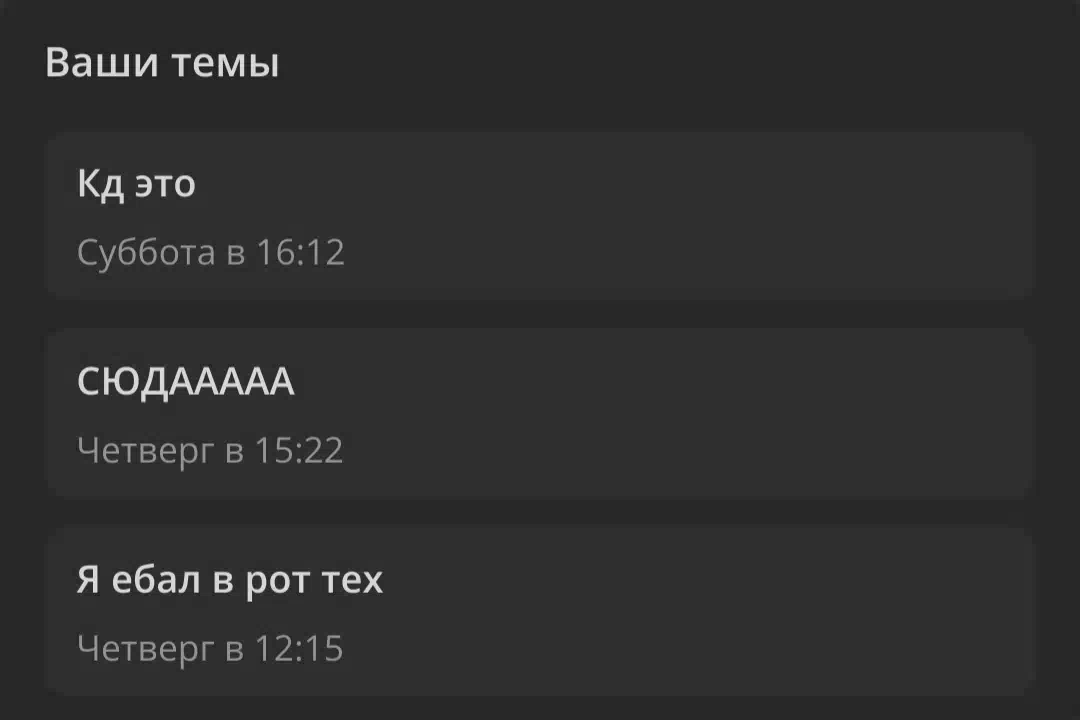Click the word "Ваши" in the heading
The image size is (1080, 720).
click(x=102, y=63)
